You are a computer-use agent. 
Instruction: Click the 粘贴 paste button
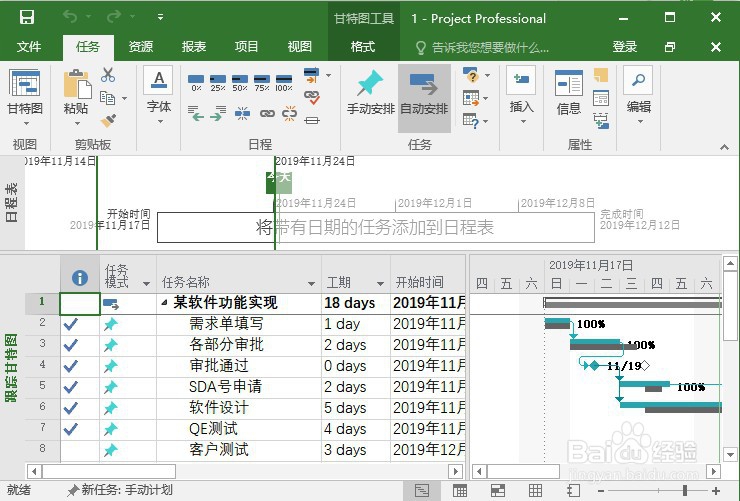tap(77, 92)
